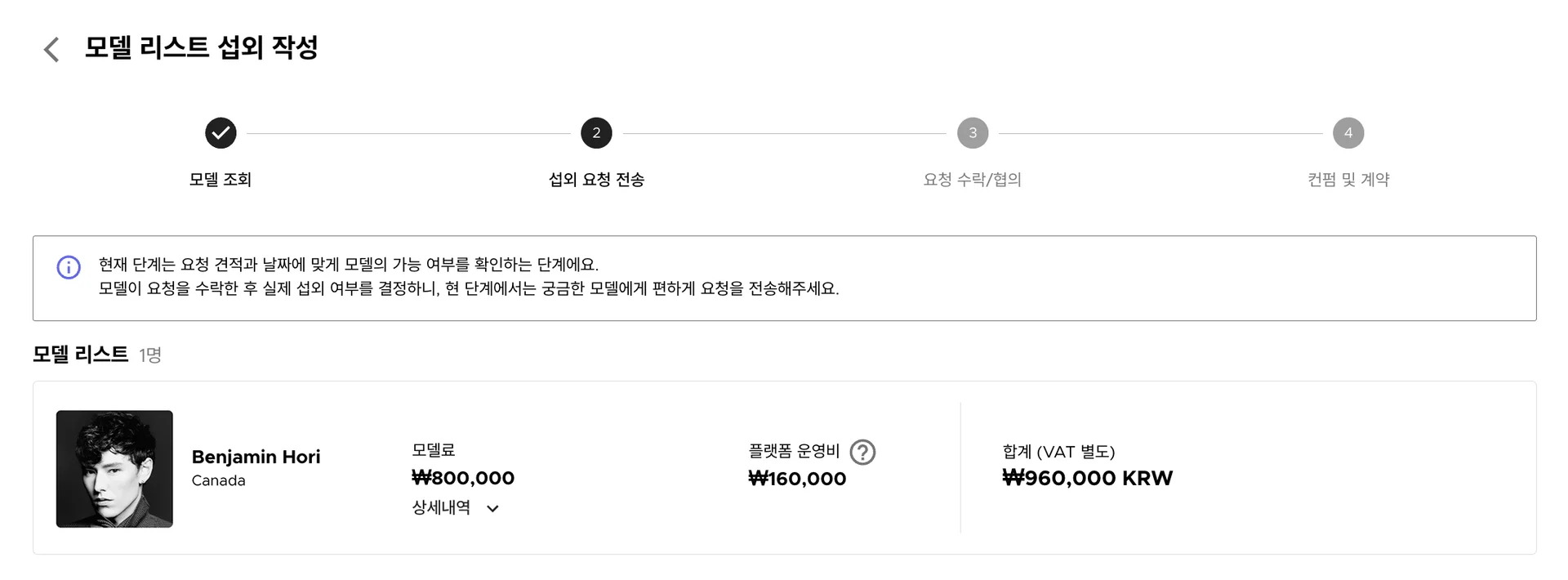
Task: Click the 모델 리스트 heading
Action: [79, 355]
